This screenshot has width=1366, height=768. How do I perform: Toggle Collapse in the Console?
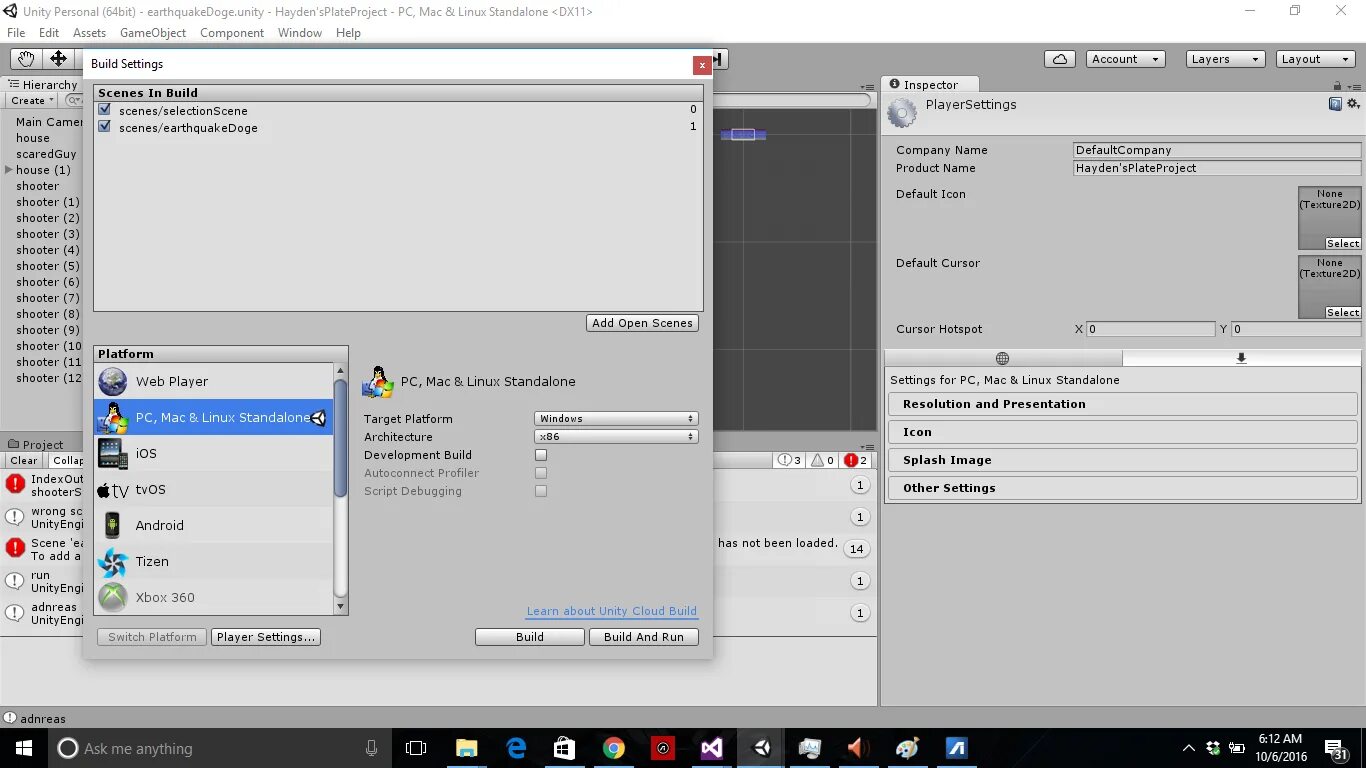[68, 460]
